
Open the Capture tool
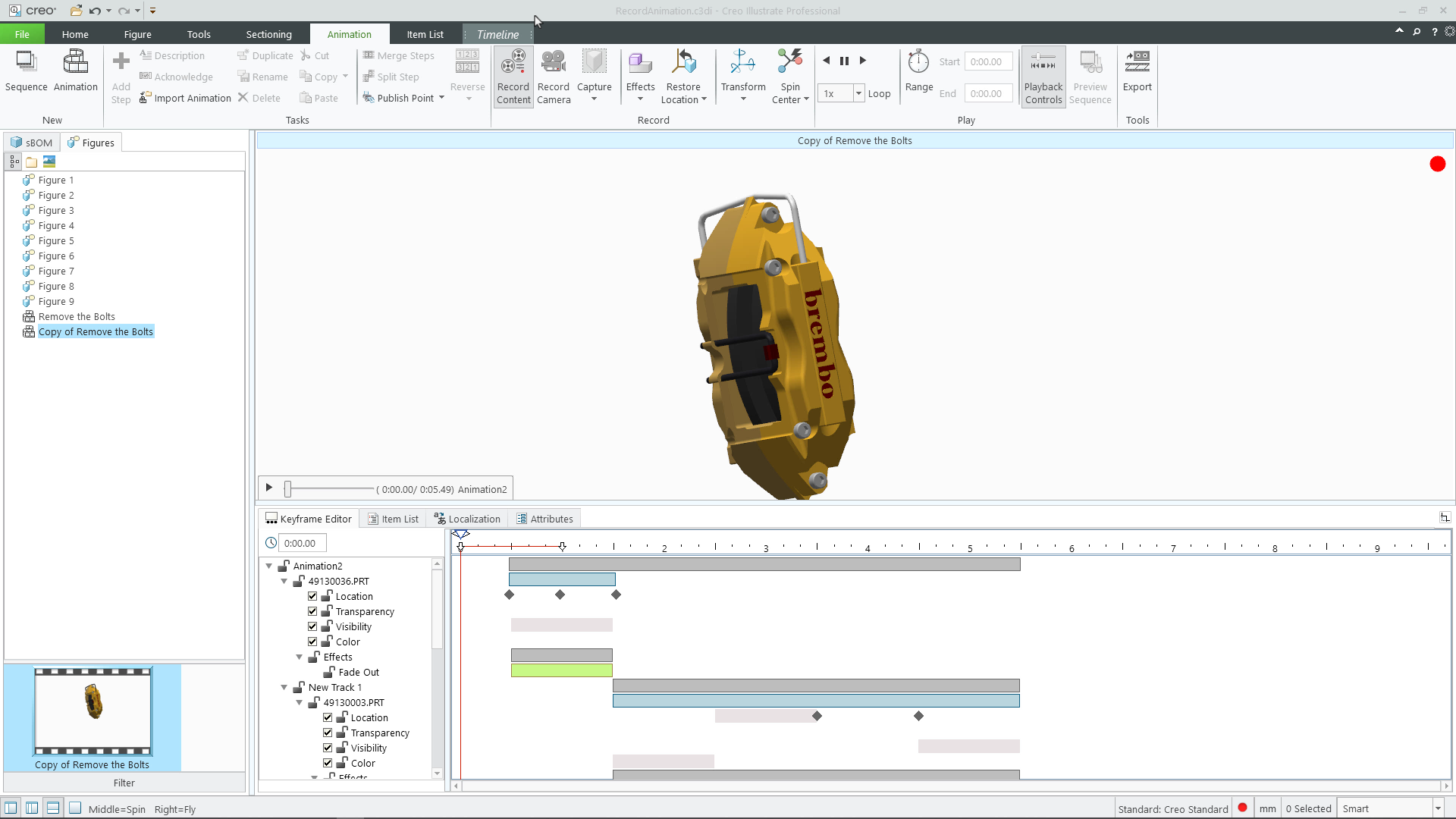coord(594,77)
